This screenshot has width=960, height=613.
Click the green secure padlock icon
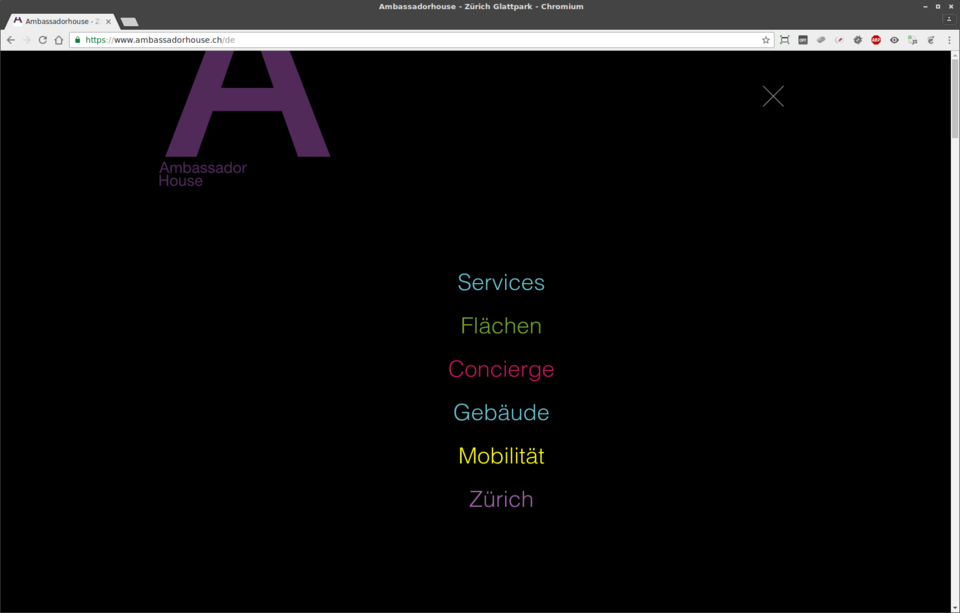tap(77, 40)
